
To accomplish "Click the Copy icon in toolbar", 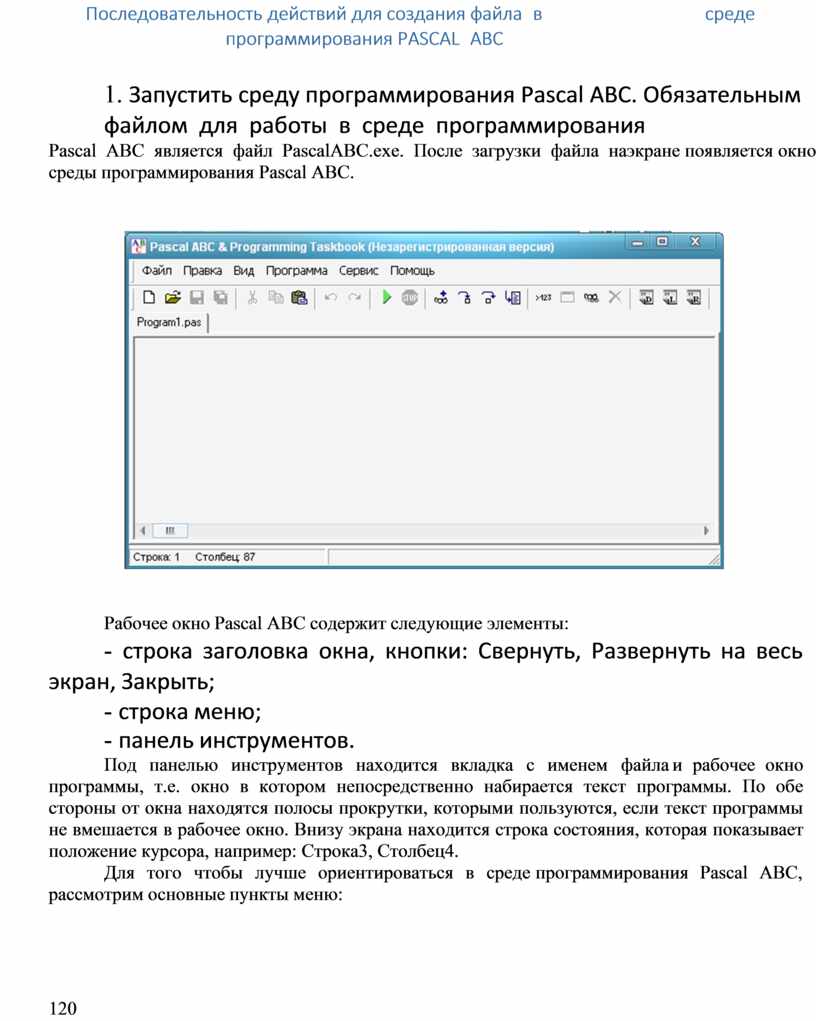I will click(275, 297).
